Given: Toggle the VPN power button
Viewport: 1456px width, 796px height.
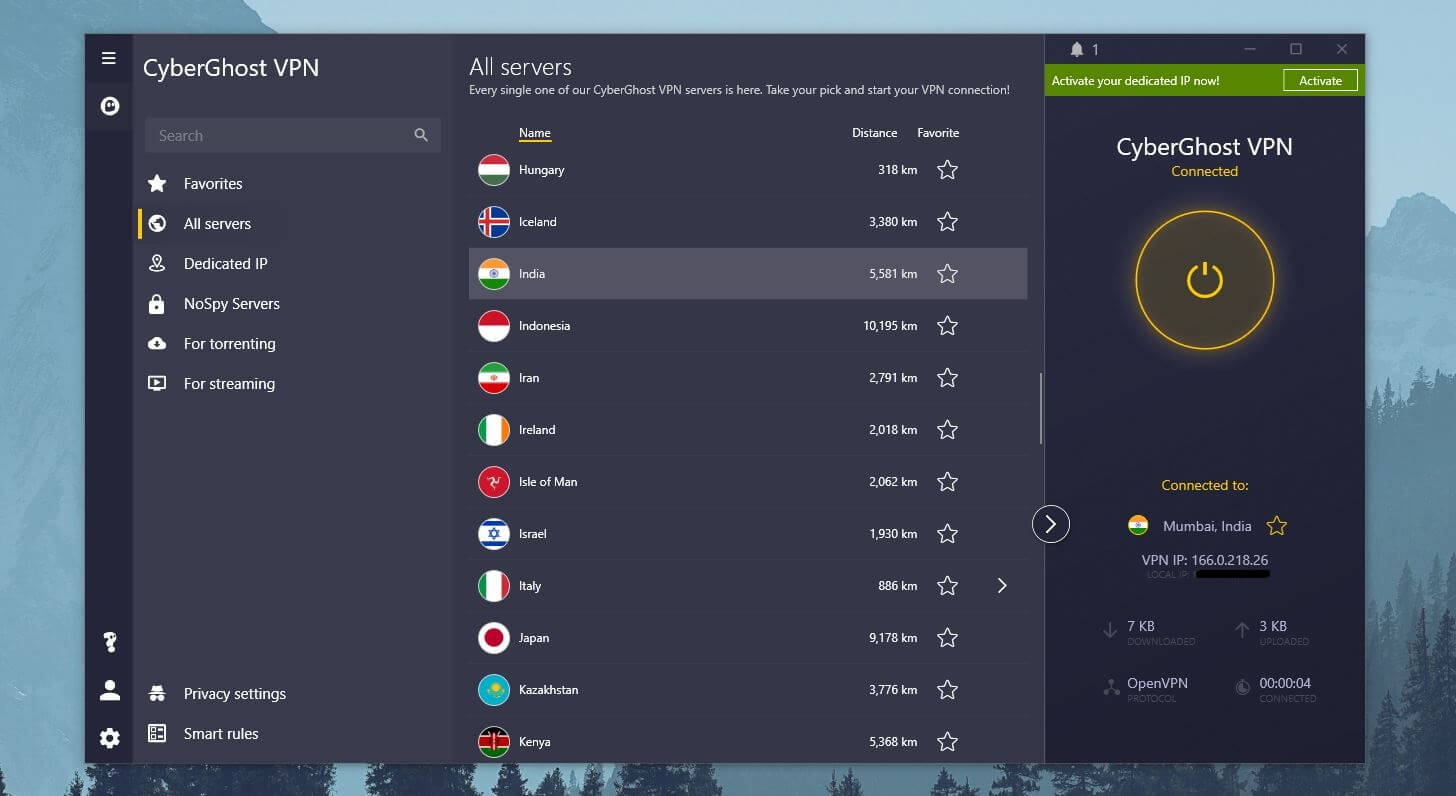Looking at the screenshot, I should point(1205,280).
